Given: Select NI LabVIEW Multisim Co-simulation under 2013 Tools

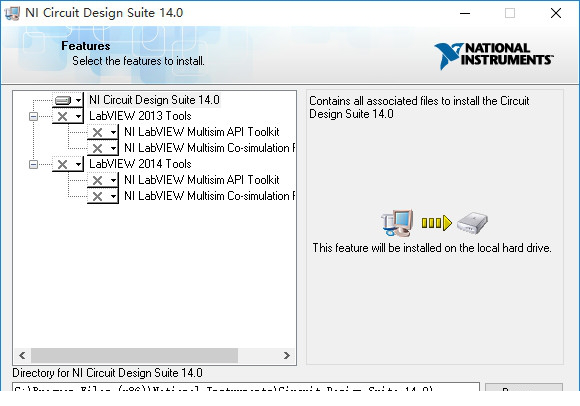Looking at the screenshot, I should pyautogui.click(x=209, y=148).
